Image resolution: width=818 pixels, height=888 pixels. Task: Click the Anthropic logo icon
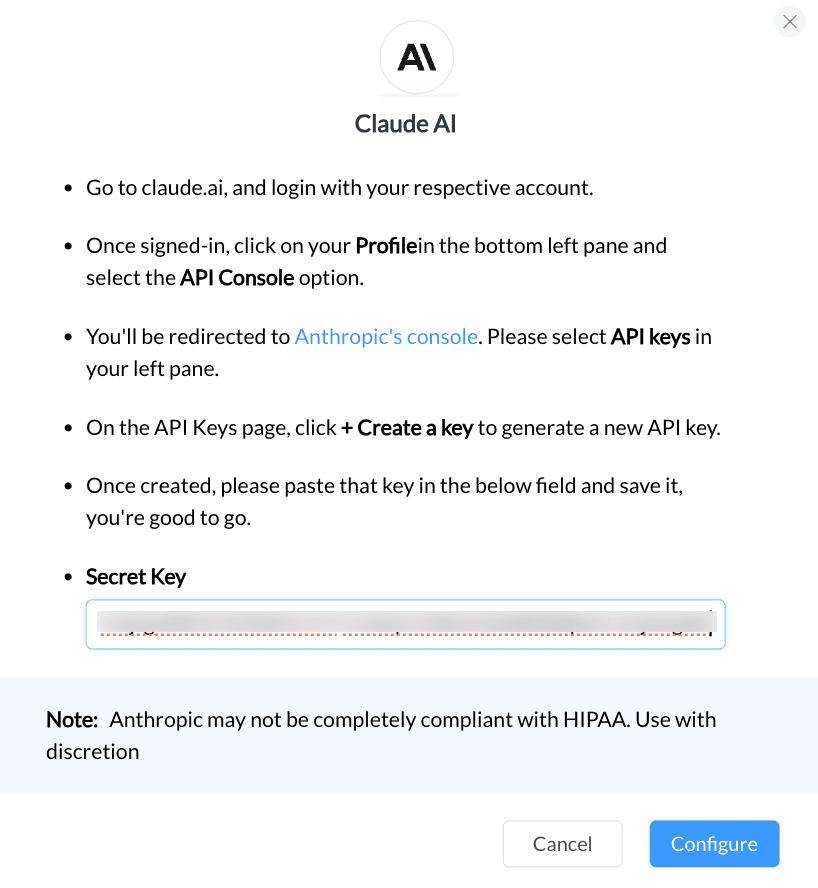pyautogui.click(x=416, y=57)
